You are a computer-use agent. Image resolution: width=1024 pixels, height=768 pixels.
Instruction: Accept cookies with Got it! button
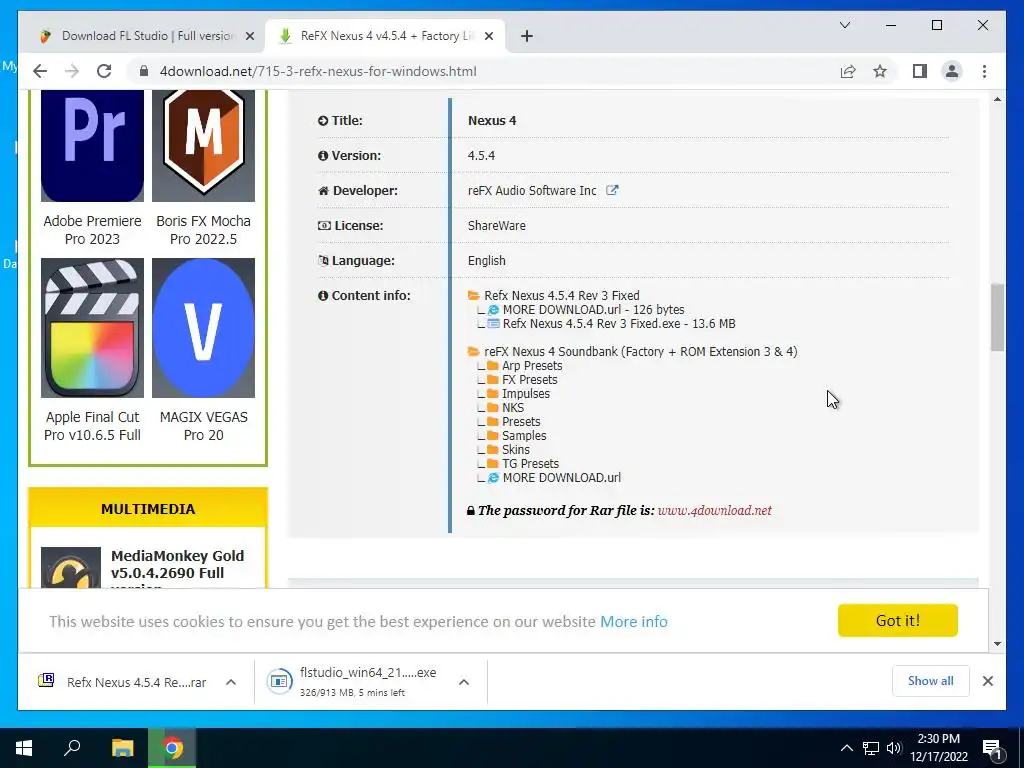pos(897,620)
